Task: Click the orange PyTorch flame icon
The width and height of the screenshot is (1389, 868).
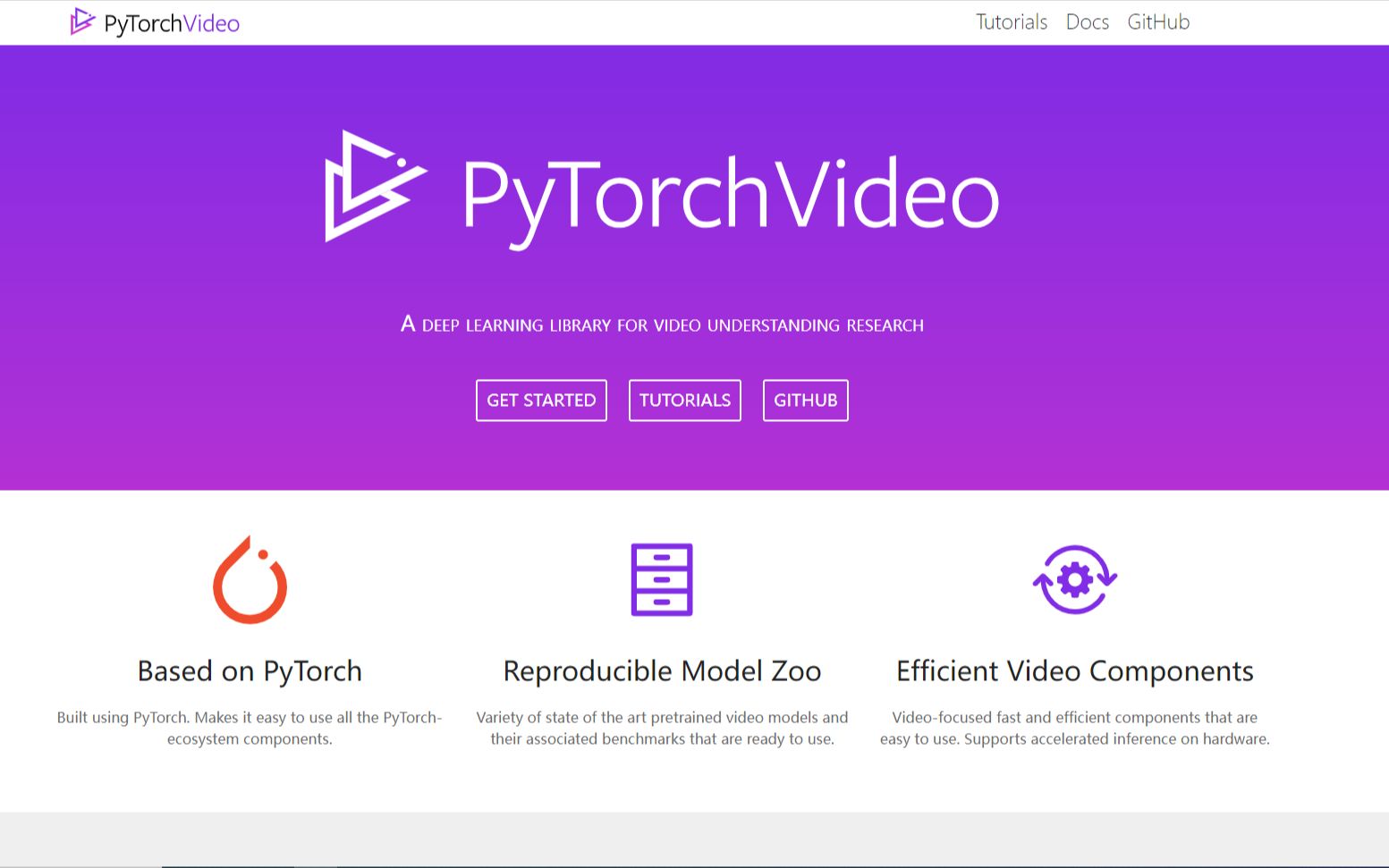Action: click(250, 579)
